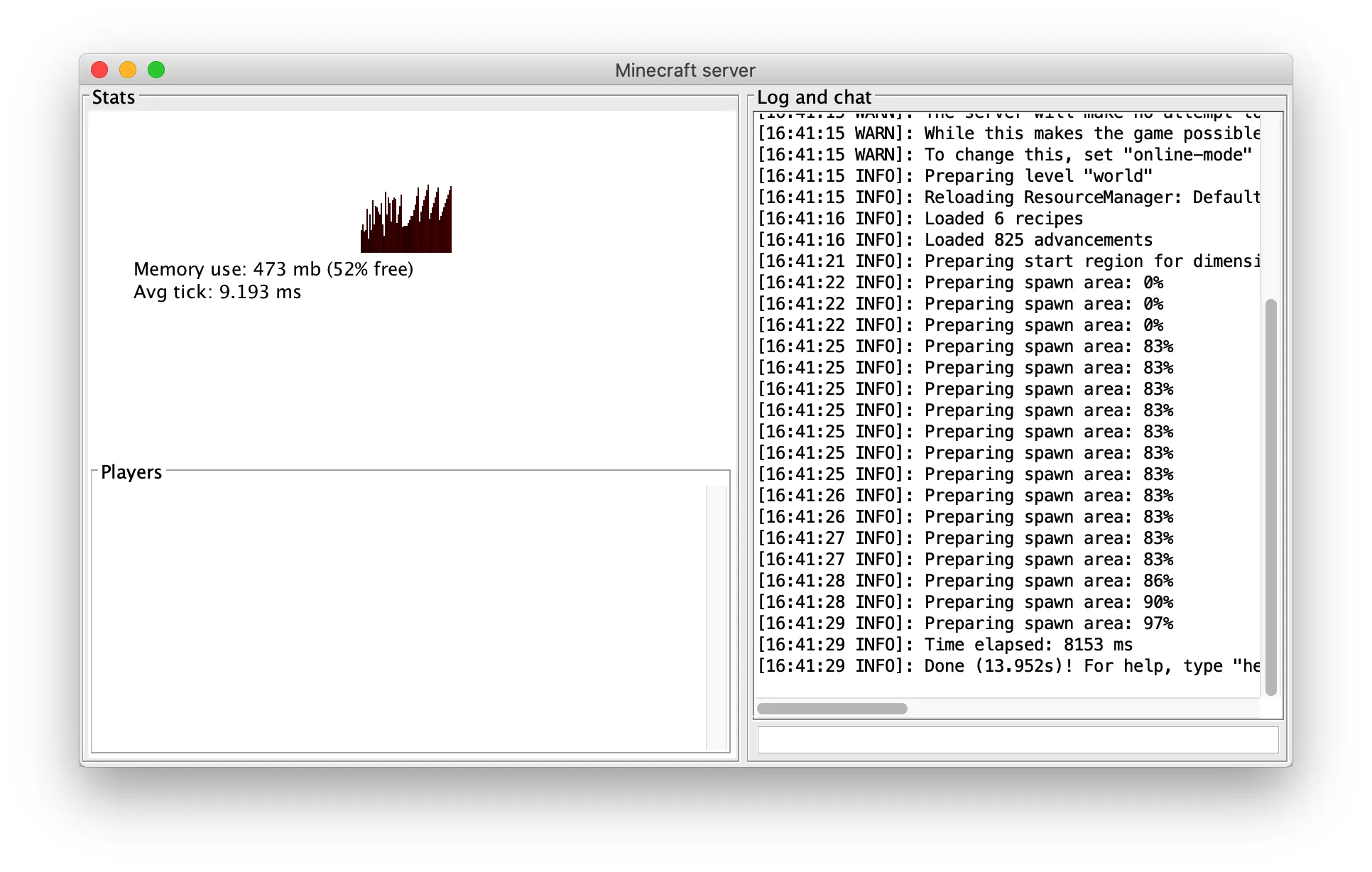The height and width of the screenshot is (872, 1372).
Task: Click the log's vertical scrollbar thumb
Action: (x=1271, y=497)
